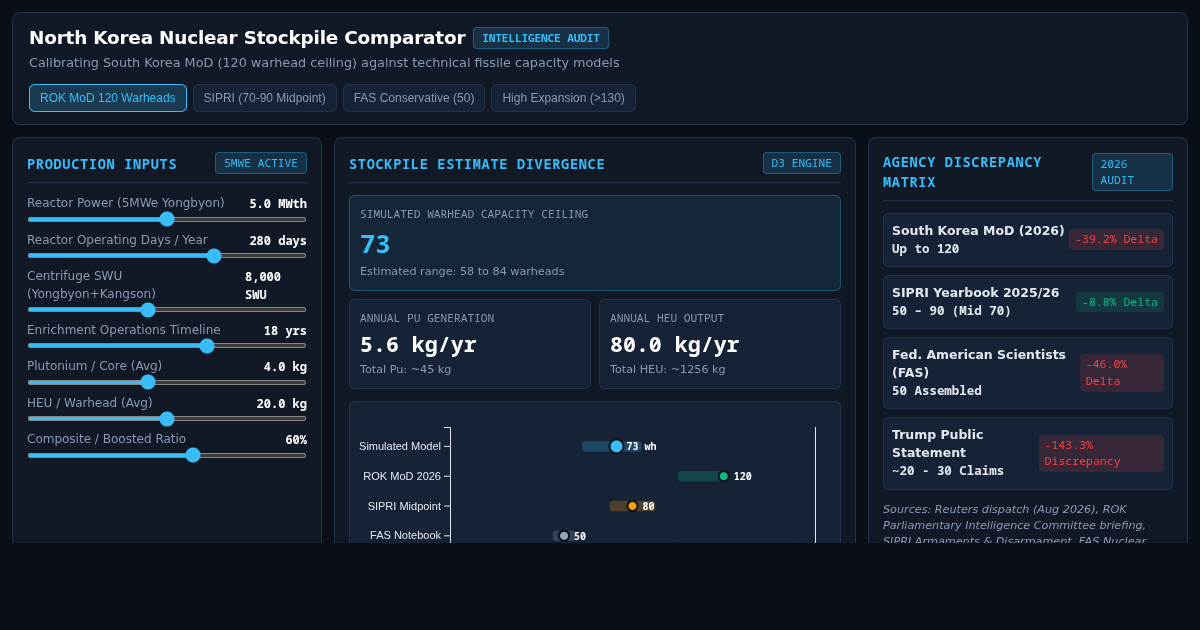The height and width of the screenshot is (630, 1200).
Task: Click the Sources citation text
Action: click(1014, 525)
